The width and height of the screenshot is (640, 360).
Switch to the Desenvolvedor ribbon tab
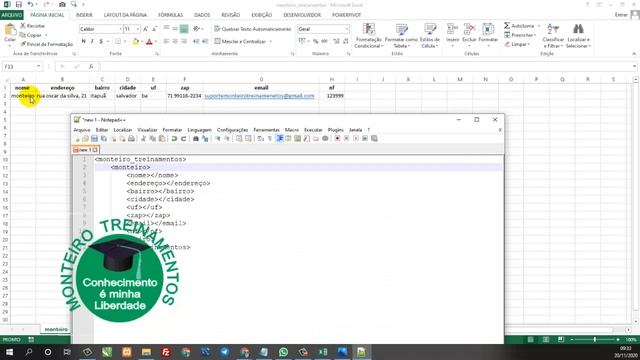pos(302,15)
